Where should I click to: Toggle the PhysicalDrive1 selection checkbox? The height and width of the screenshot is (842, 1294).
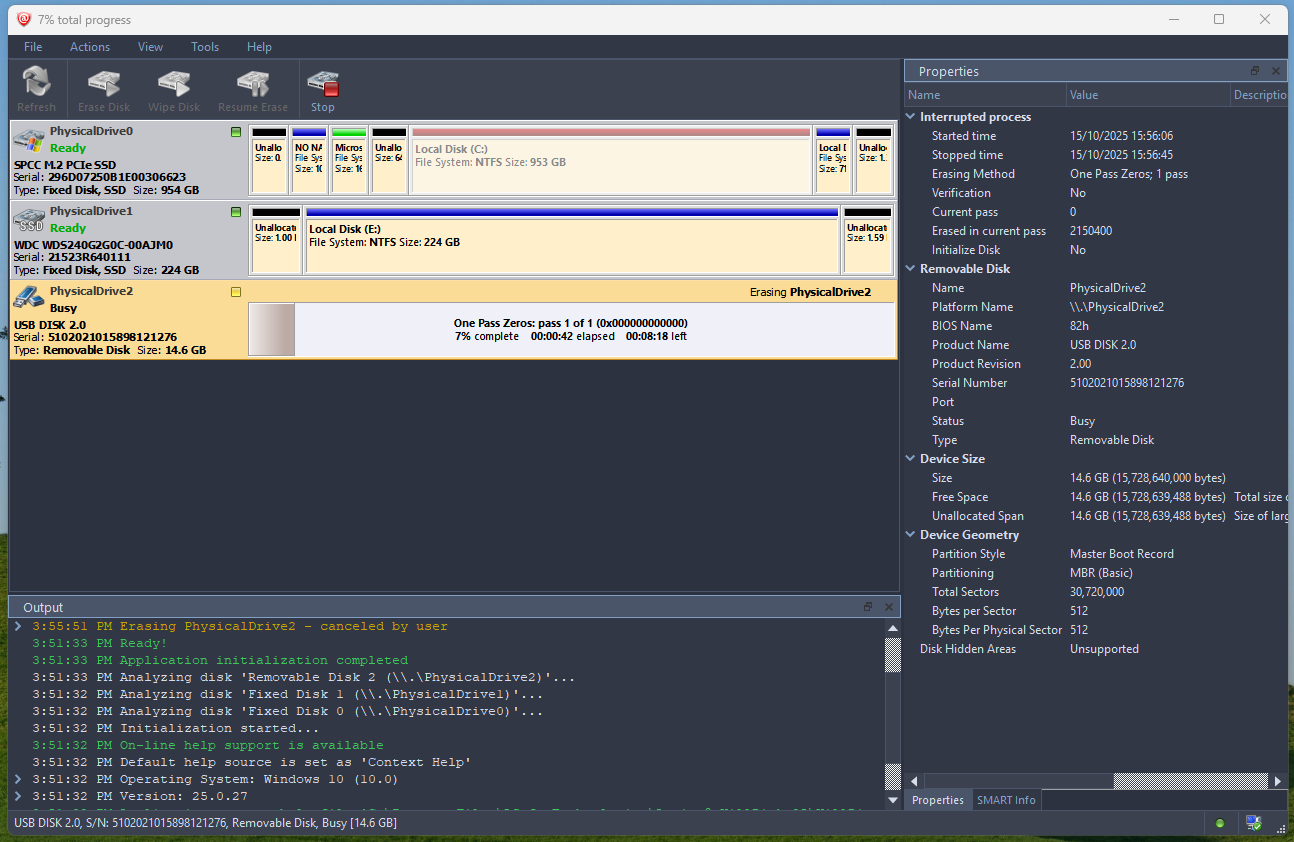[236, 212]
